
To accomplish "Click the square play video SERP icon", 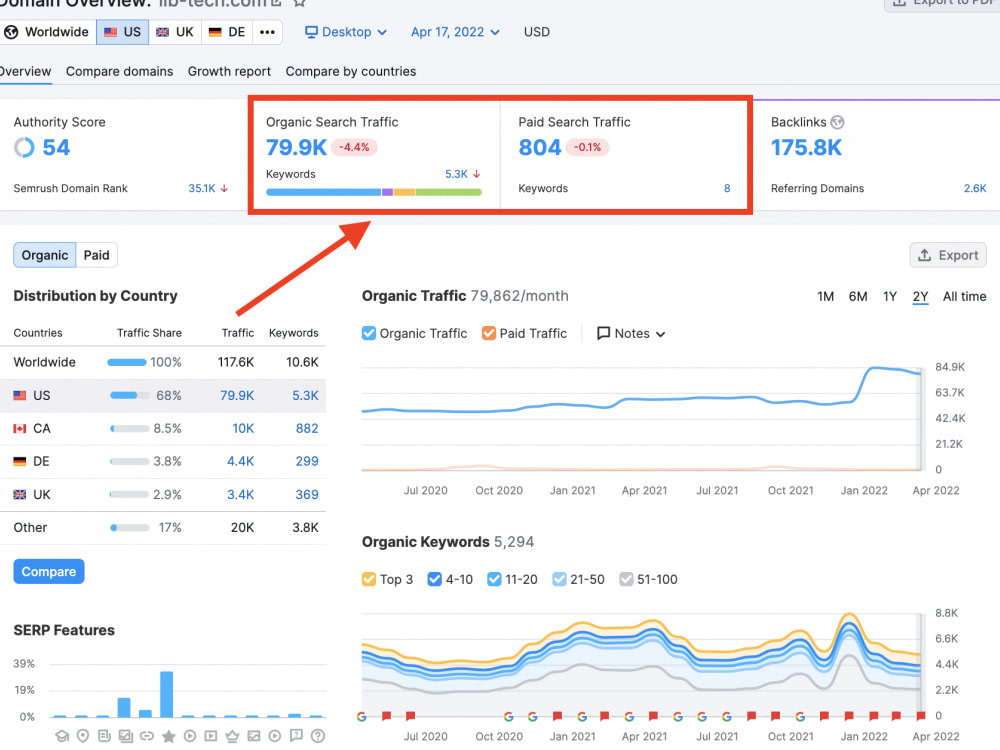I will pyautogui.click(x=210, y=736).
